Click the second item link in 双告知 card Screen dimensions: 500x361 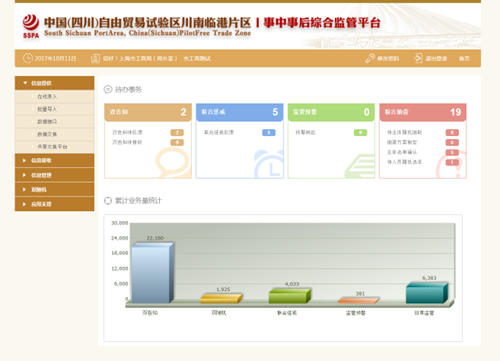pos(127,142)
